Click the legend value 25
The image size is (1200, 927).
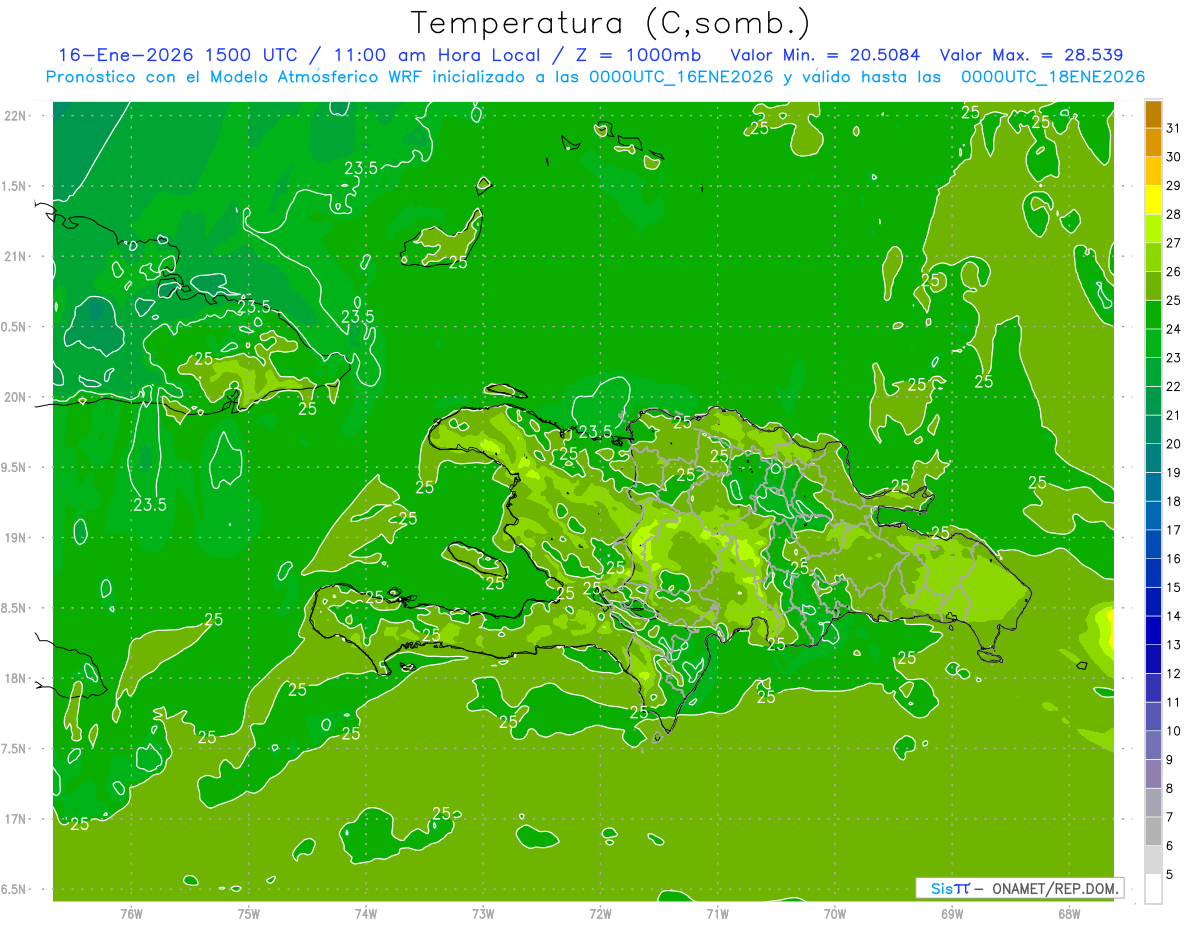coord(1174,300)
